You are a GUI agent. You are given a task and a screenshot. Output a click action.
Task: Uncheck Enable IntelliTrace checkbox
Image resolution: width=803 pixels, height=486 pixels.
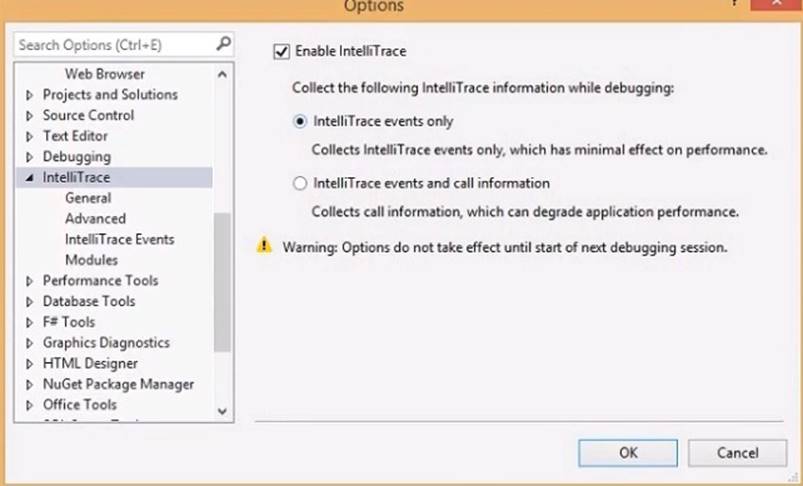281,51
